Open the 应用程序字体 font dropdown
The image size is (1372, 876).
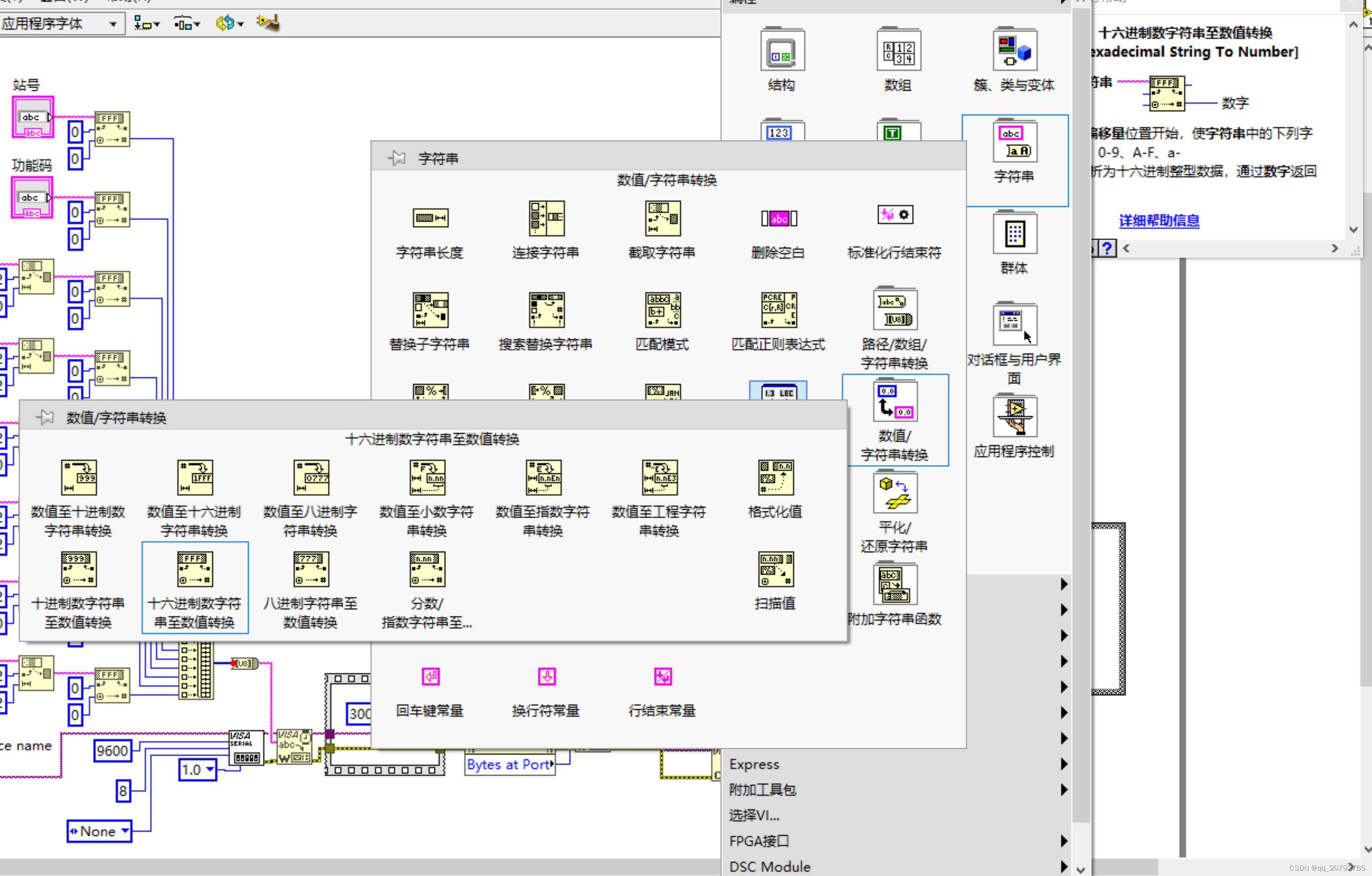click(112, 23)
